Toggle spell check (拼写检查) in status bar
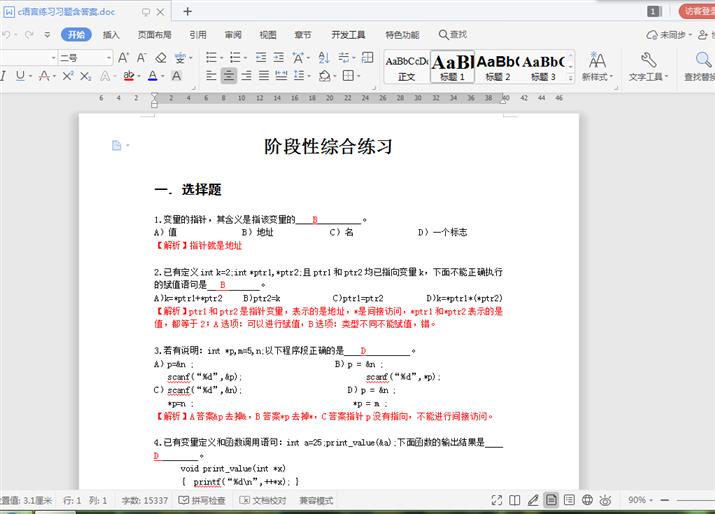 tap(203, 500)
